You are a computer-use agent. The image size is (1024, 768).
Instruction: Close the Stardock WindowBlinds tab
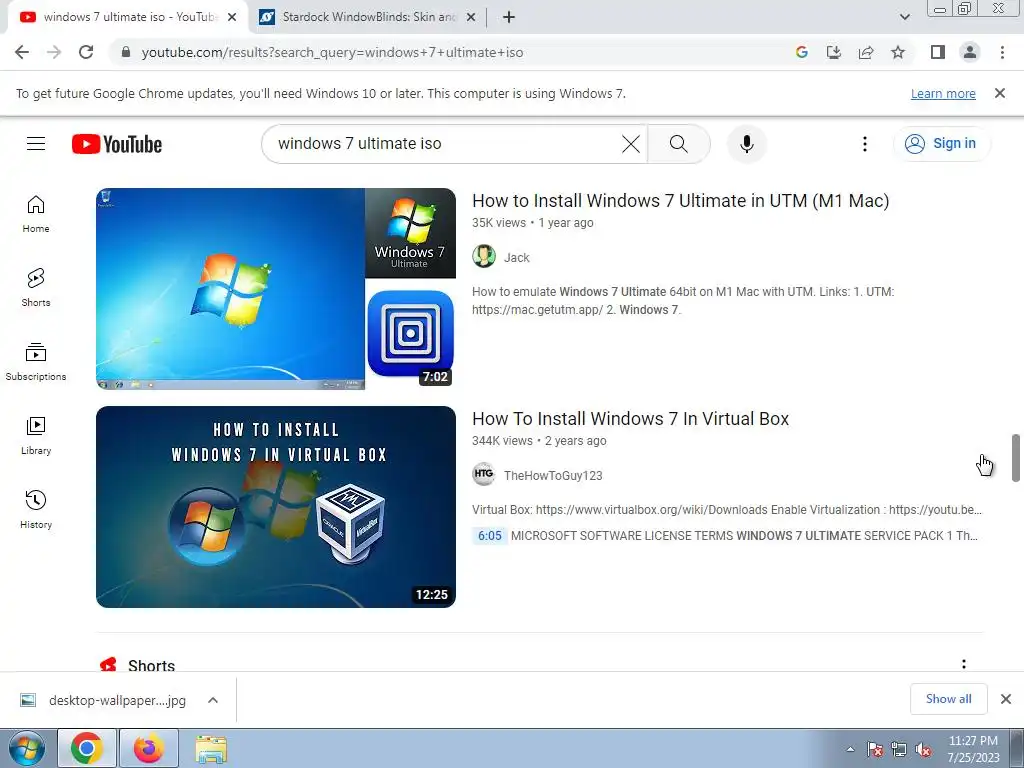pos(470,18)
